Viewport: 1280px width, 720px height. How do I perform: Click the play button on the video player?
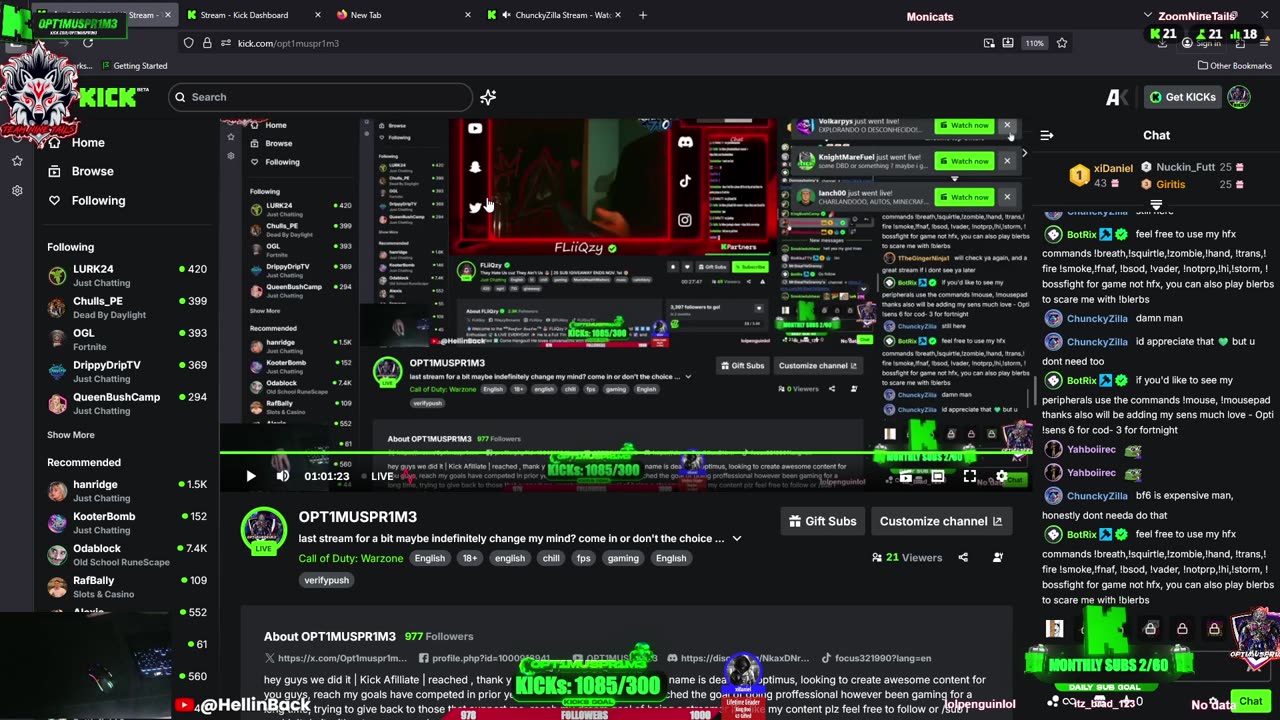coord(251,476)
